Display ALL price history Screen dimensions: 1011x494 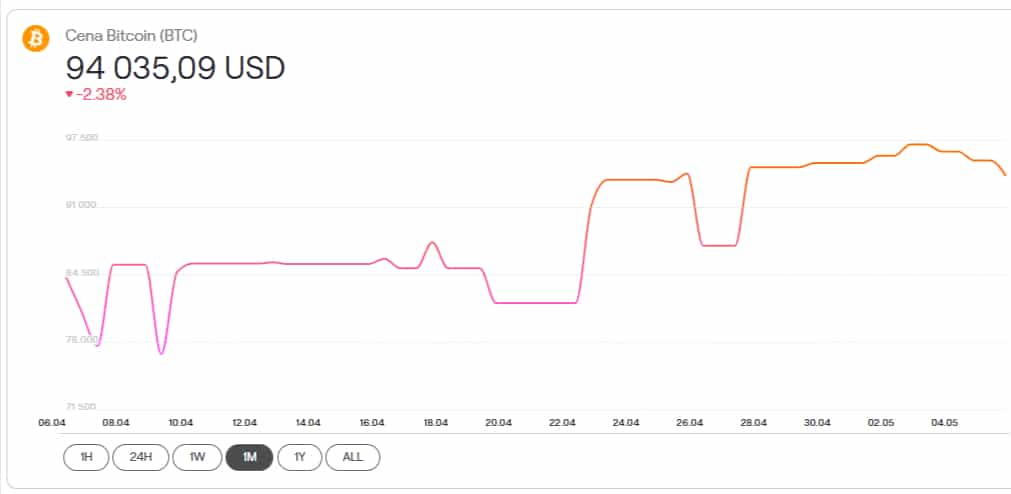tap(352, 457)
